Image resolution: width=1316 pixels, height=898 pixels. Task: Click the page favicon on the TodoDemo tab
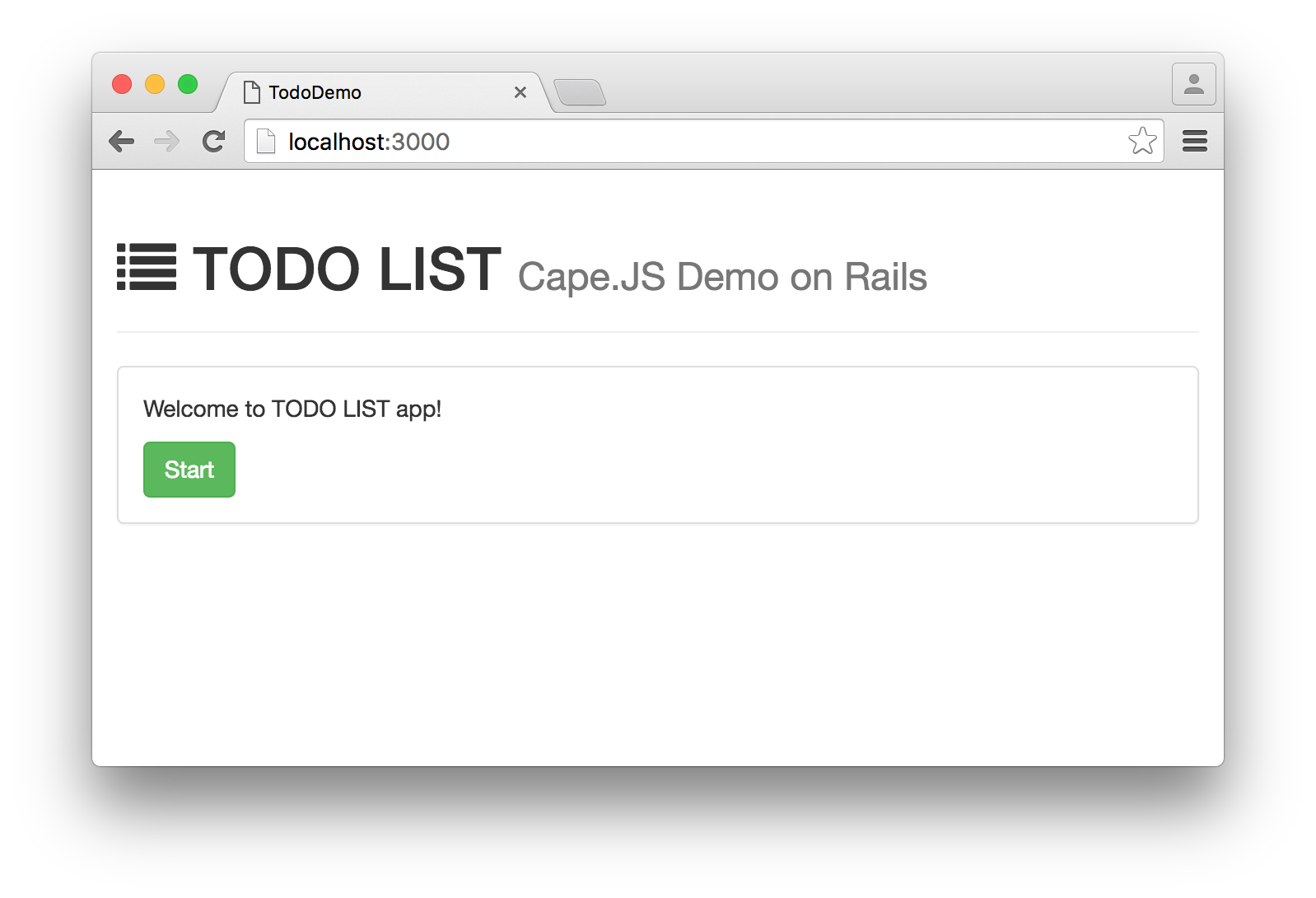[252, 92]
